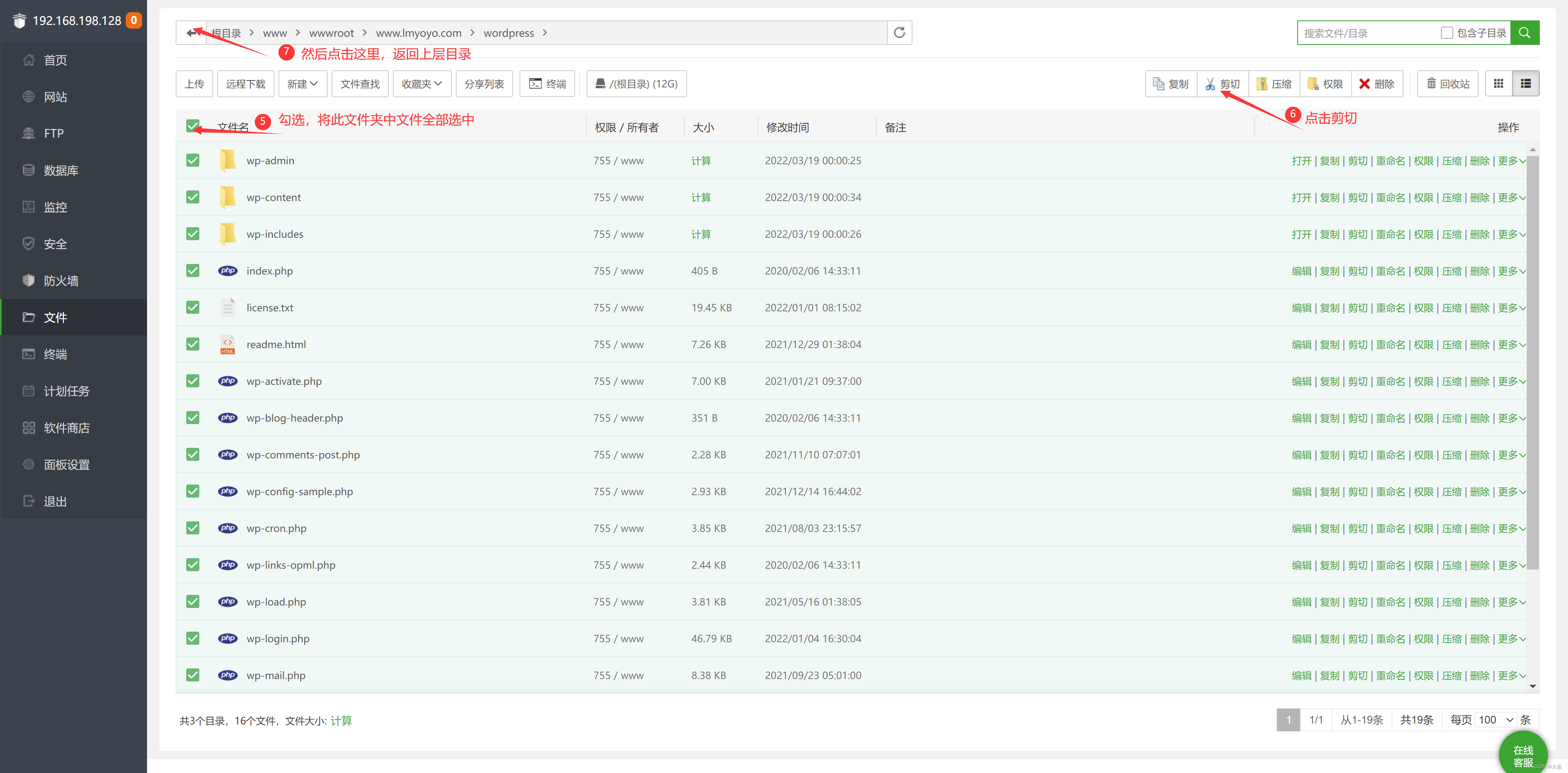1568x773 pixels.
Task: Uncheck the wp-content row checkbox
Action: point(193,197)
